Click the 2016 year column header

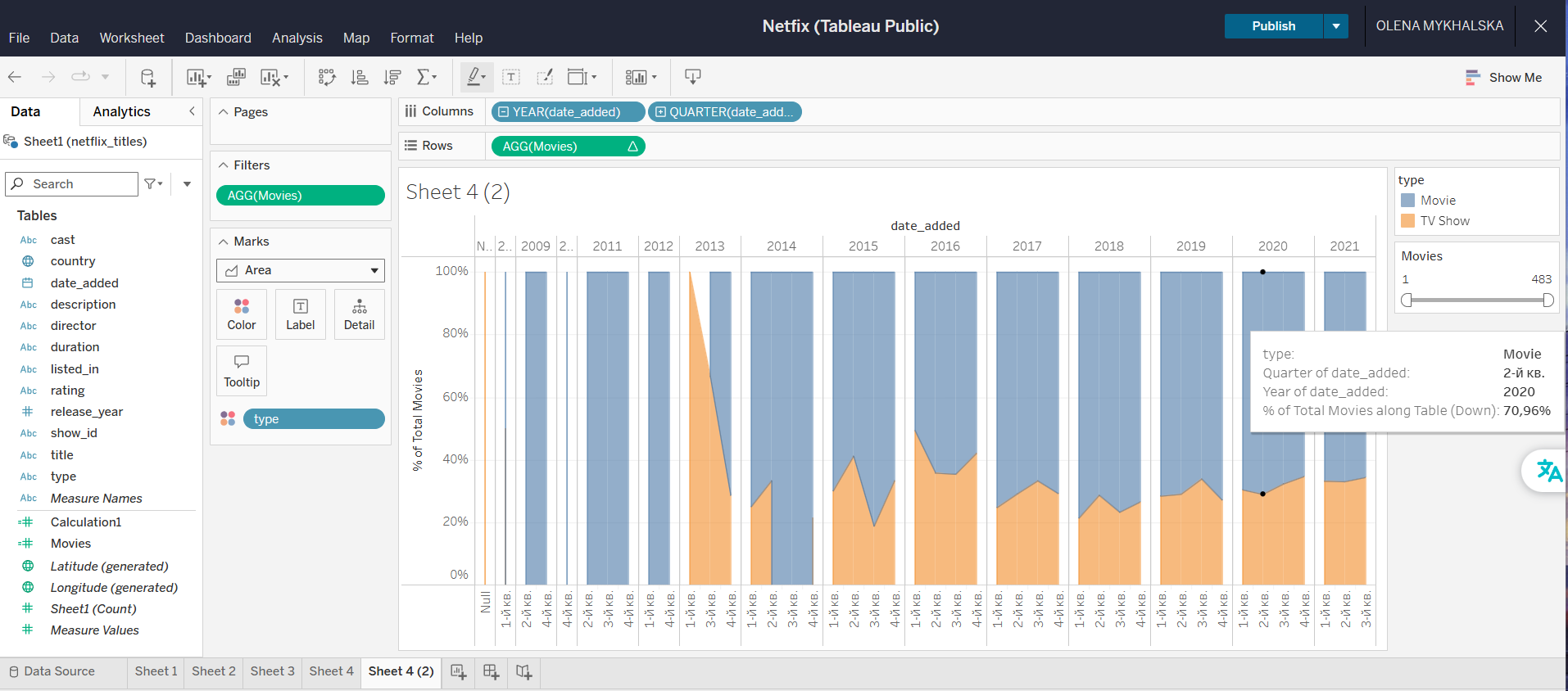click(x=945, y=246)
